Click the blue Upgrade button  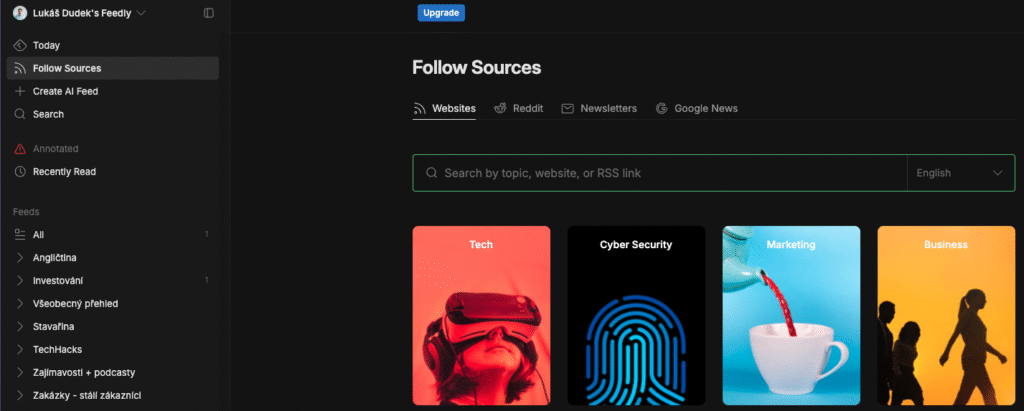pyautogui.click(x=441, y=12)
